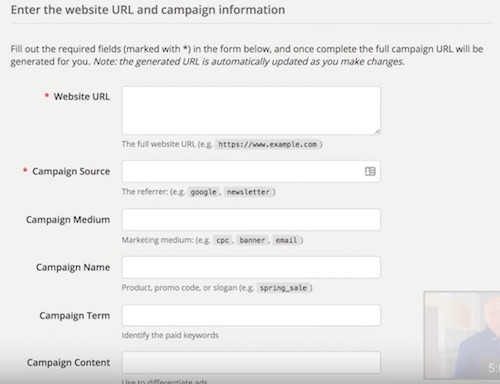This screenshot has height=384, width=500.
Task: Click the https://www.example.com example code
Action: [x=267, y=144]
